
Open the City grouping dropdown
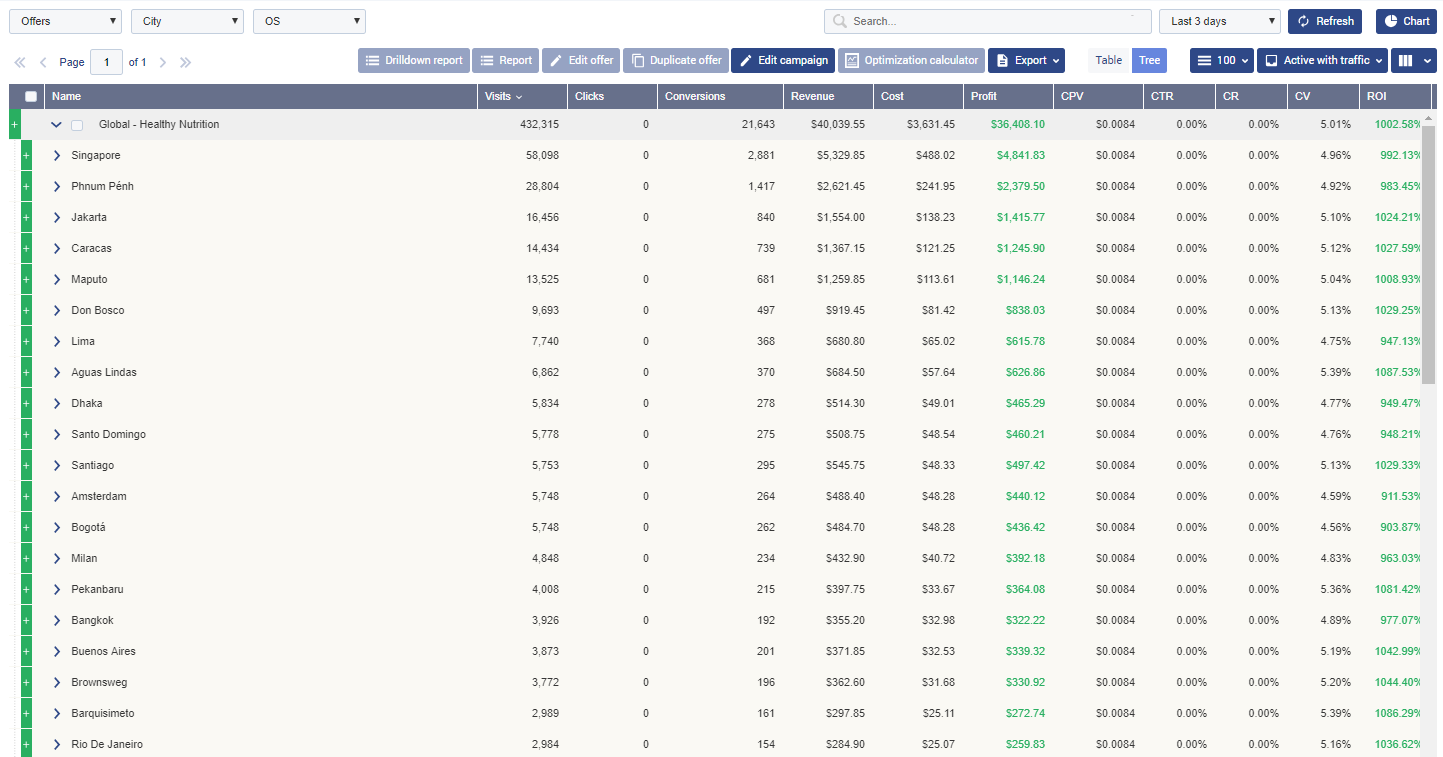[x=187, y=21]
